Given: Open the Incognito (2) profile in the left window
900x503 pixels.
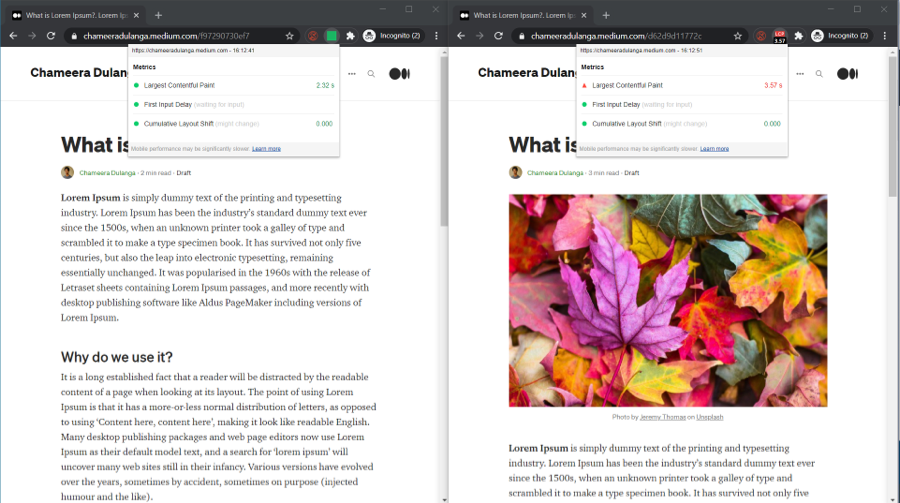Looking at the screenshot, I should click(393, 36).
